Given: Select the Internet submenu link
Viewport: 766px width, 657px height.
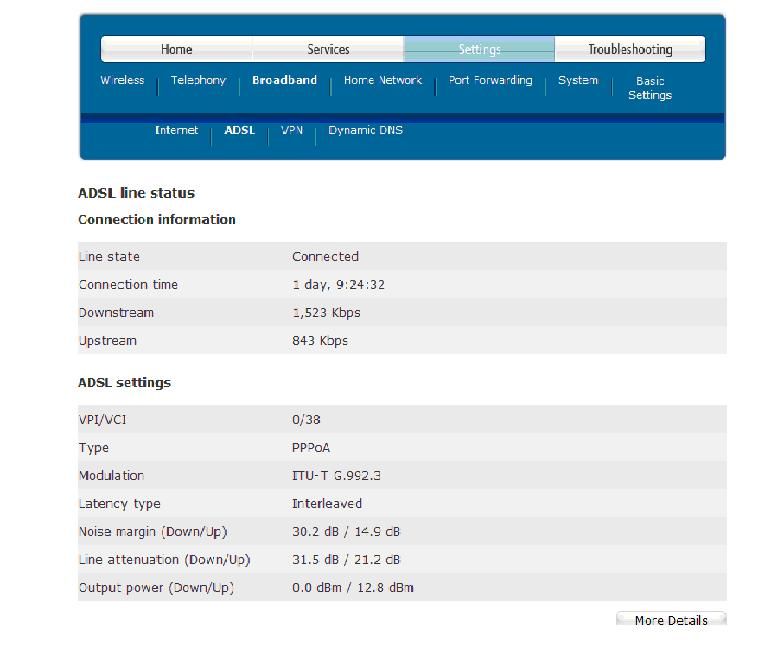Looking at the screenshot, I should click(176, 130).
